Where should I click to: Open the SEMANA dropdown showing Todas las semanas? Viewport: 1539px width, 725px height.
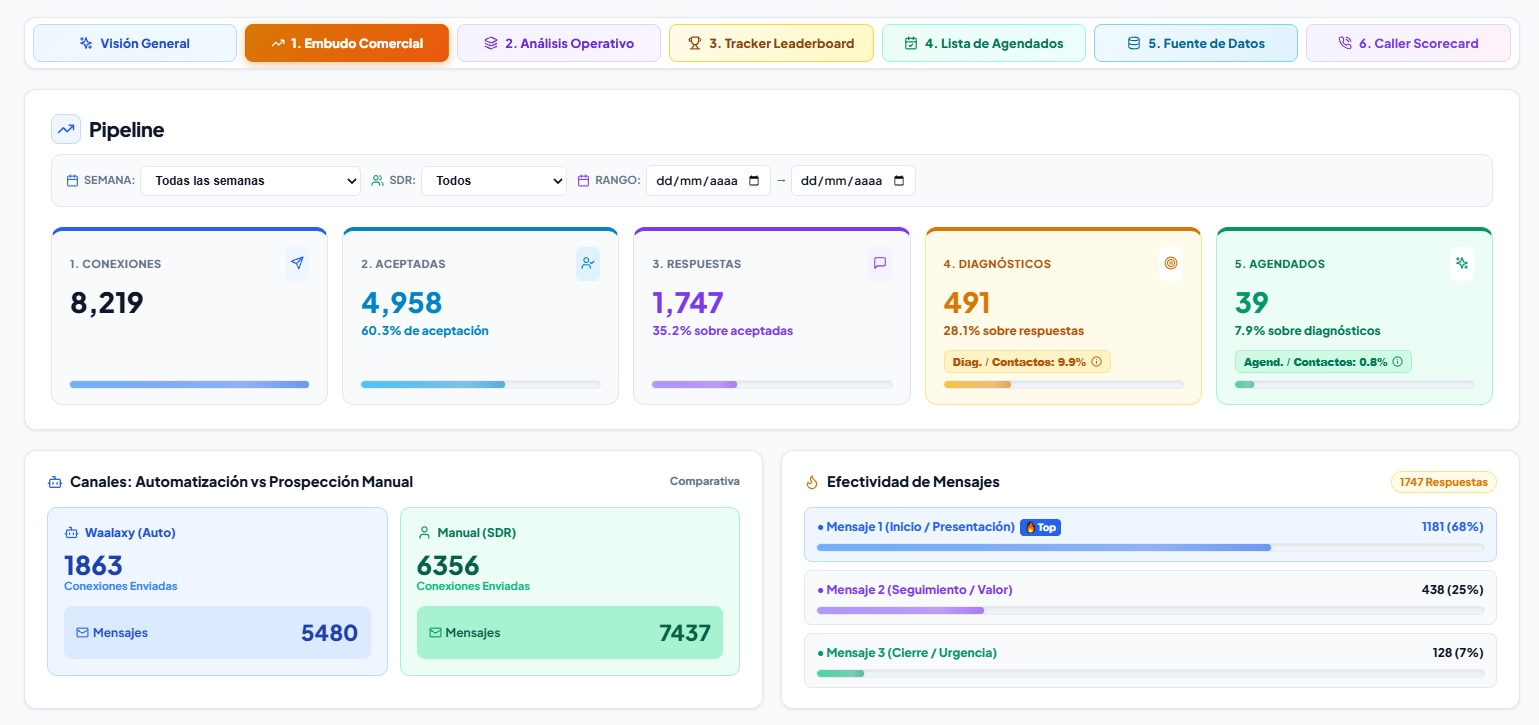coord(250,181)
